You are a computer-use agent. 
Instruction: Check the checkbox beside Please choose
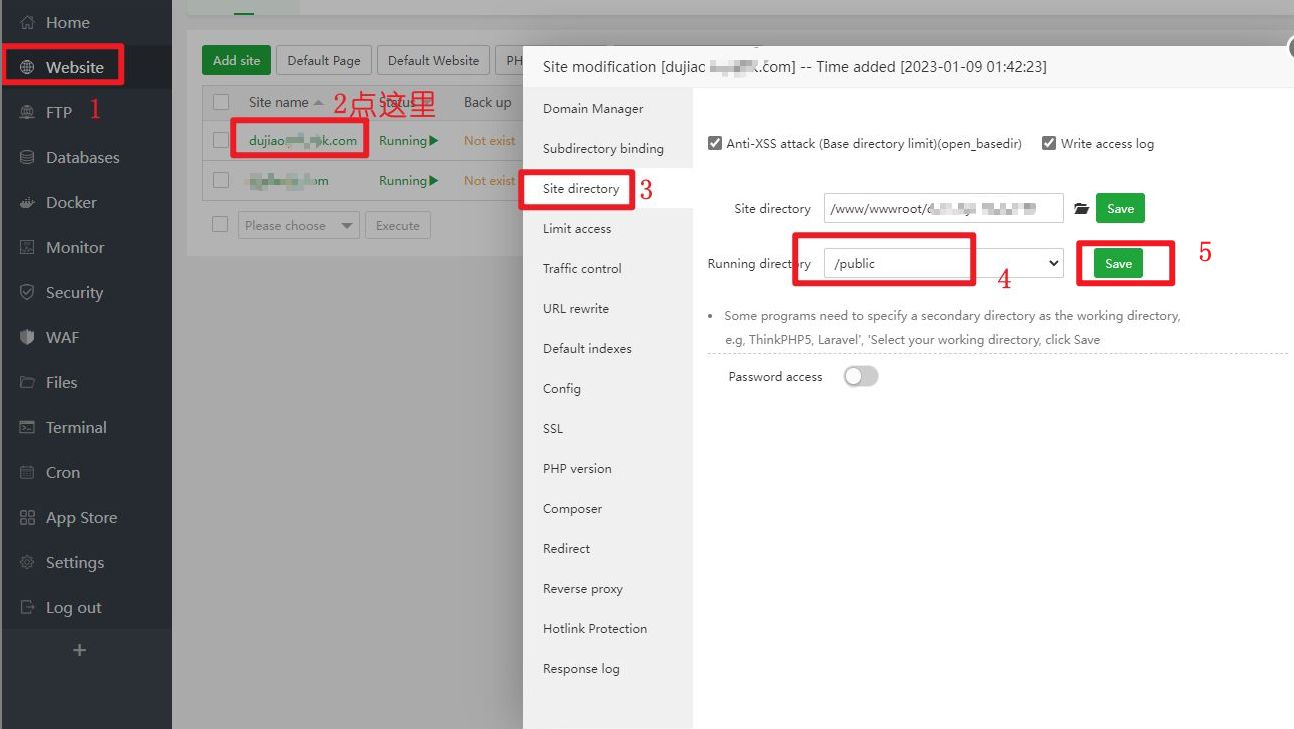tap(220, 225)
